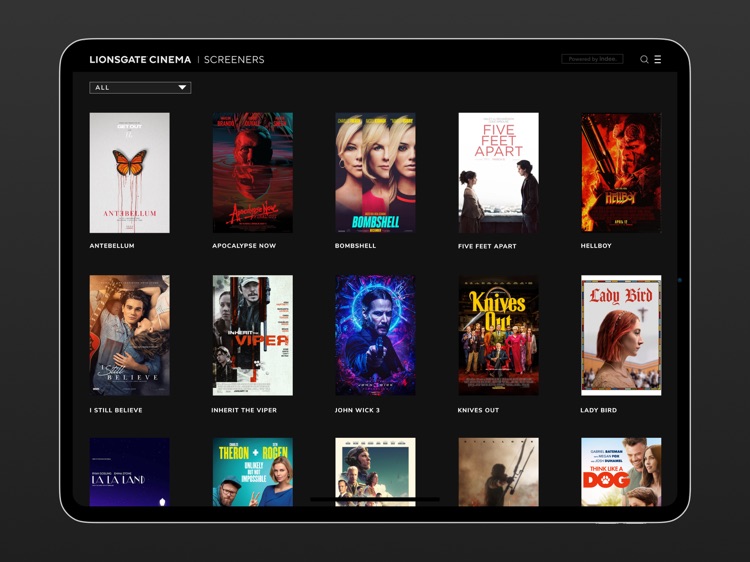Click the BOMBSHELL title text

355,246
